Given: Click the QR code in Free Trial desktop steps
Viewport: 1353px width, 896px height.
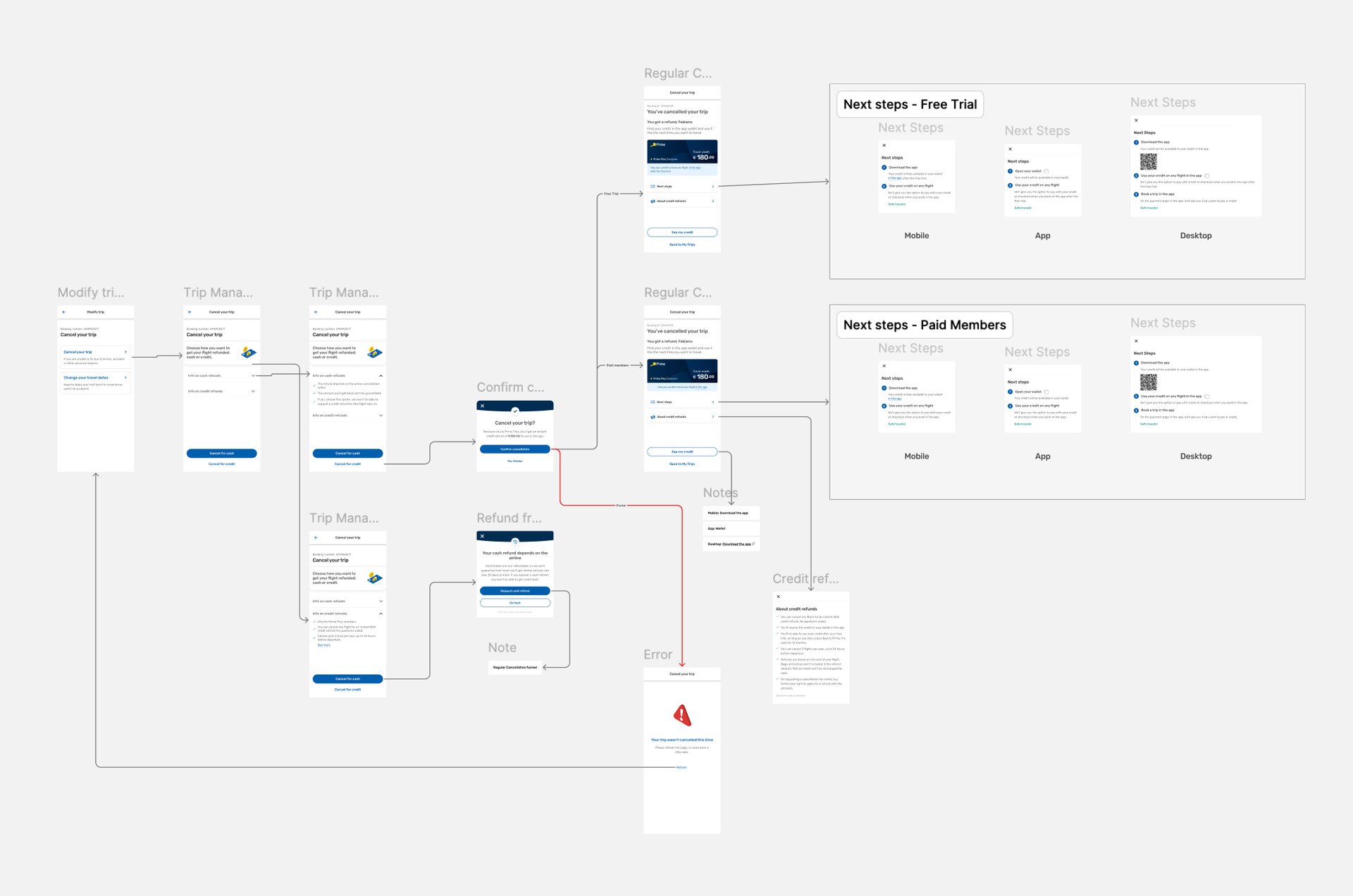Looking at the screenshot, I should (x=1148, y=162).
